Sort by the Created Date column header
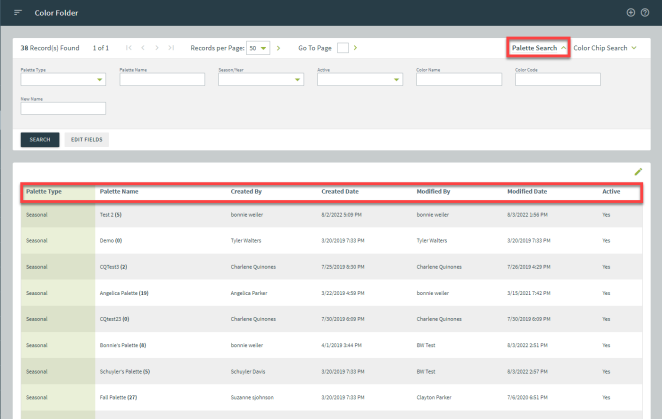The image size is (662, 419). tap(340, 190)
